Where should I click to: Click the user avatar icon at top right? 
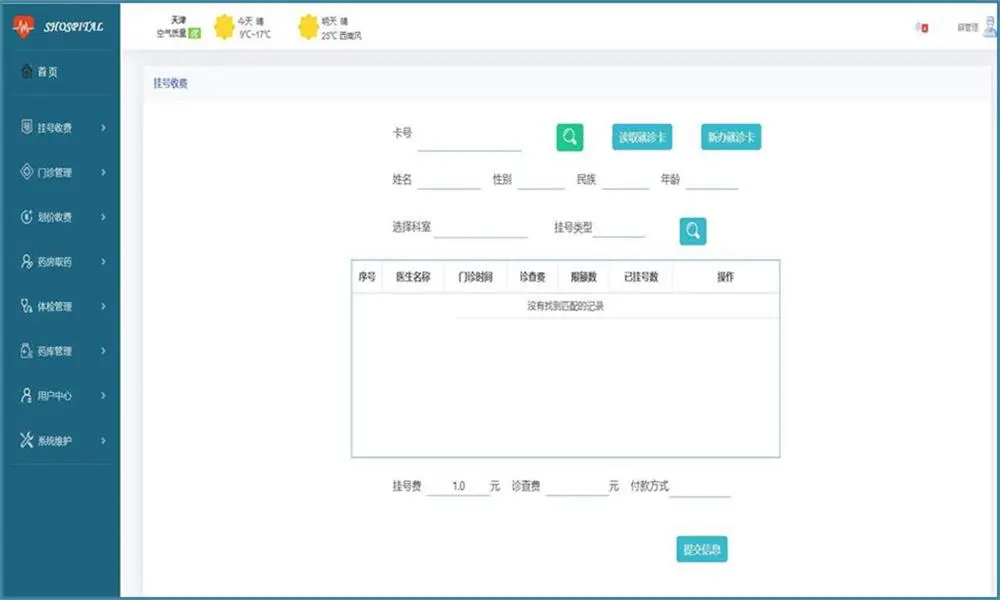[x=987, y=28]
